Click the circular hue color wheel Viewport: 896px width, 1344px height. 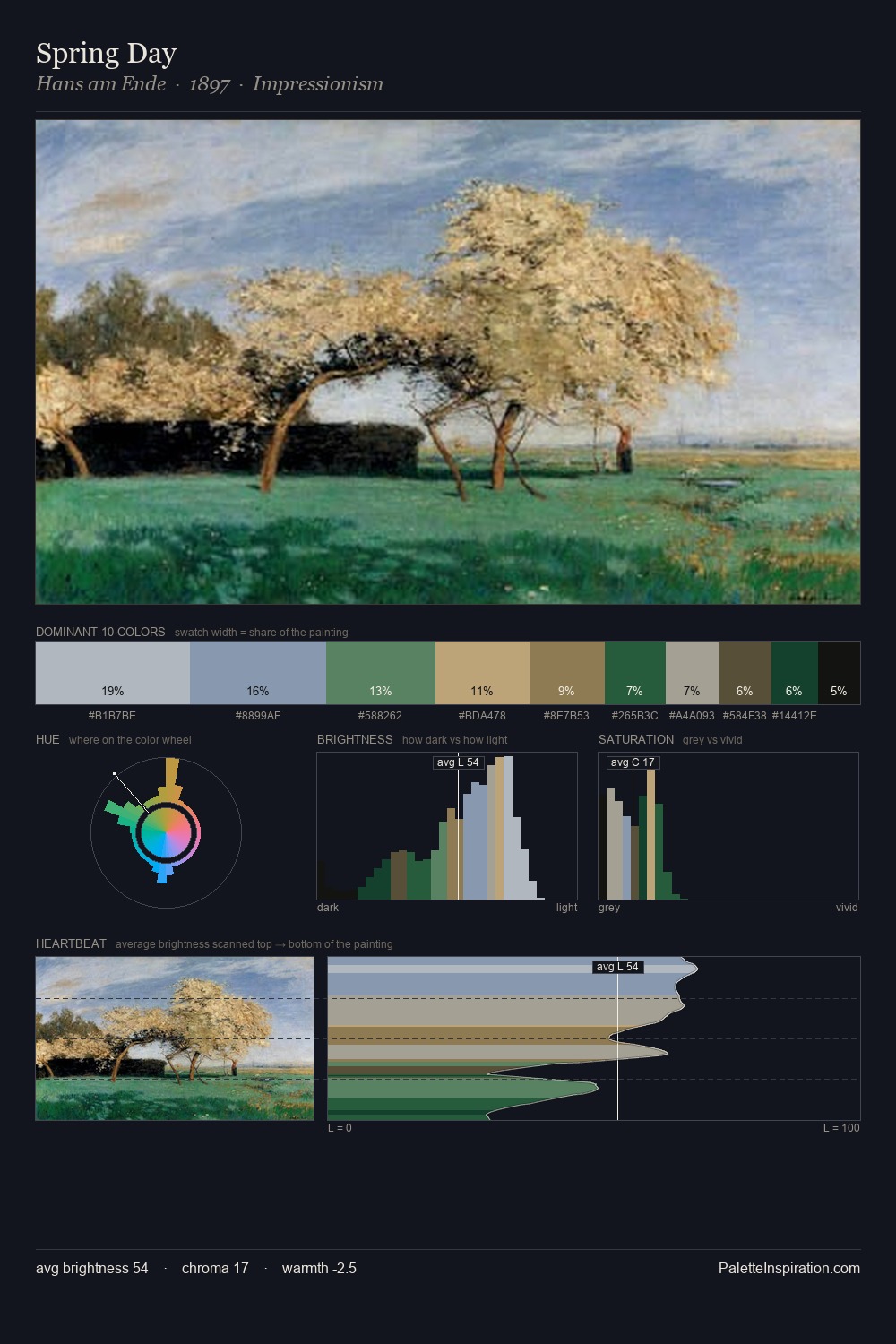[166, 832]
